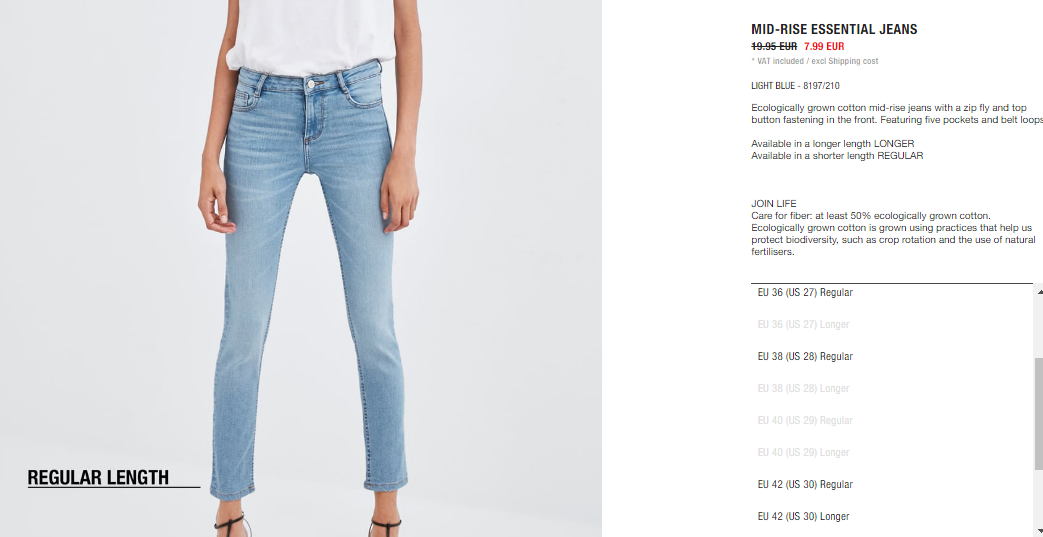Click the Mid-Rise Essential Jeans title
1043x537 pixels.
pos(834,29)
